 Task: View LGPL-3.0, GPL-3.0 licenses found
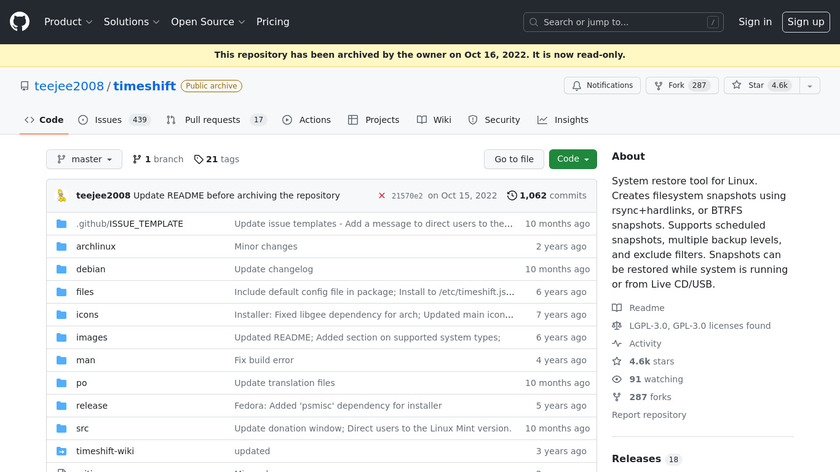coord(691,326)
